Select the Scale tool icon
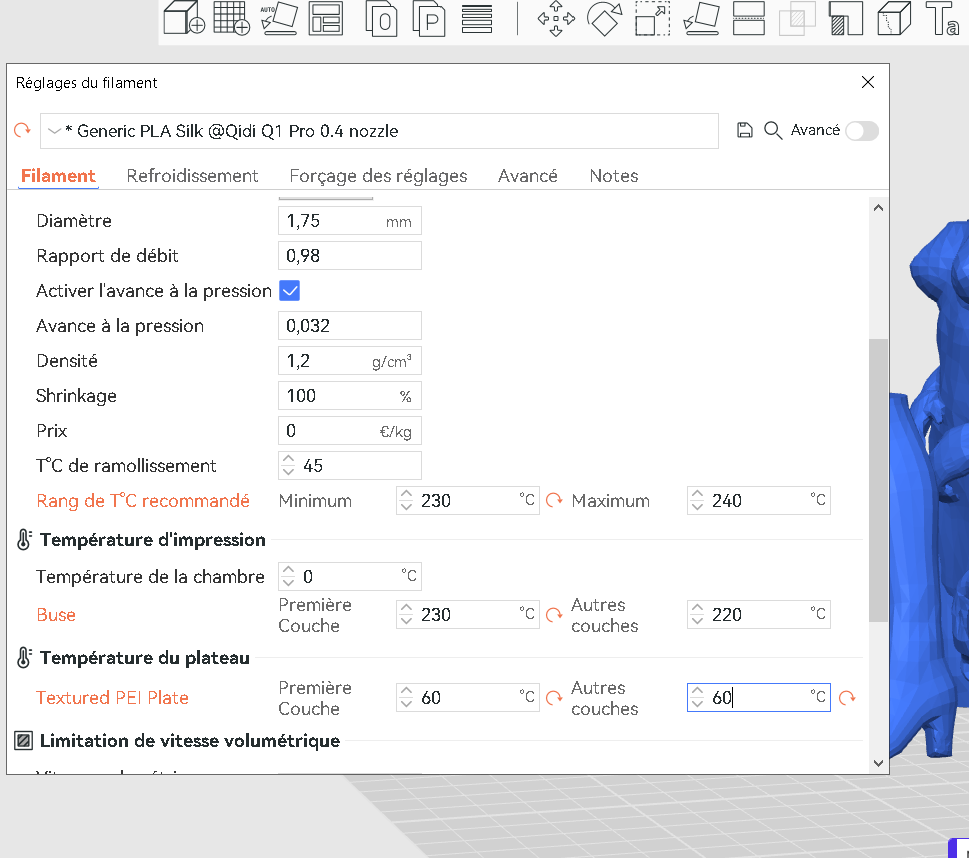969x858 pixels. click(x=653, y=19)
